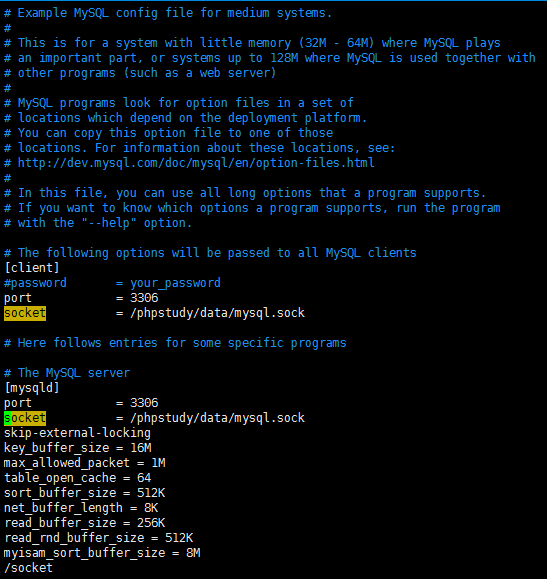Click the client socket path /phpstudy/data/mysql.sock
Viewport: 547px width, 579px height.
(x=218, y=313)
